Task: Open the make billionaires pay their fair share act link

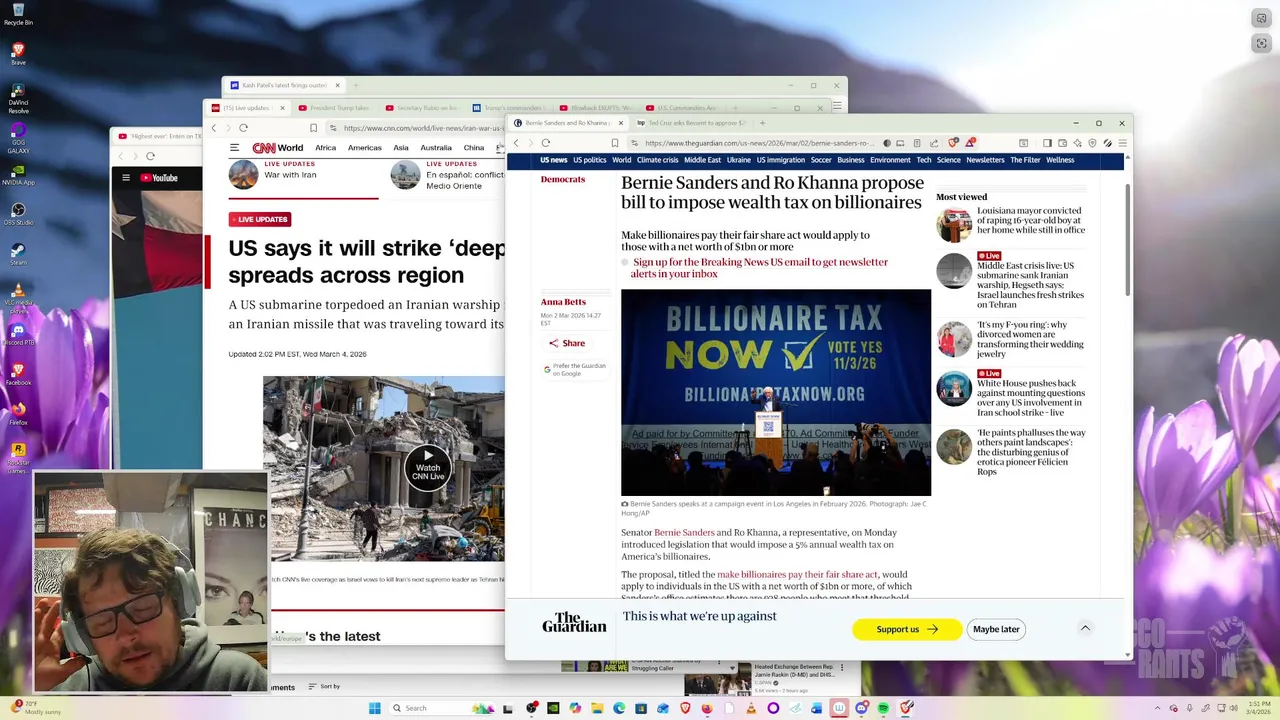Action: pos(797,575)
